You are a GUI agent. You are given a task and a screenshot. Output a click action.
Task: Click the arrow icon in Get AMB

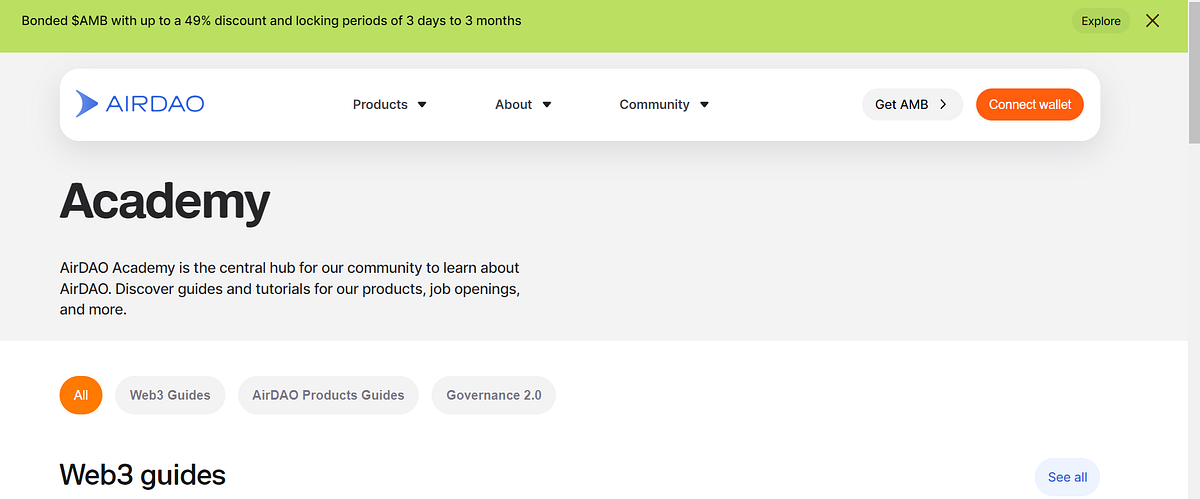tap(943, 104)
